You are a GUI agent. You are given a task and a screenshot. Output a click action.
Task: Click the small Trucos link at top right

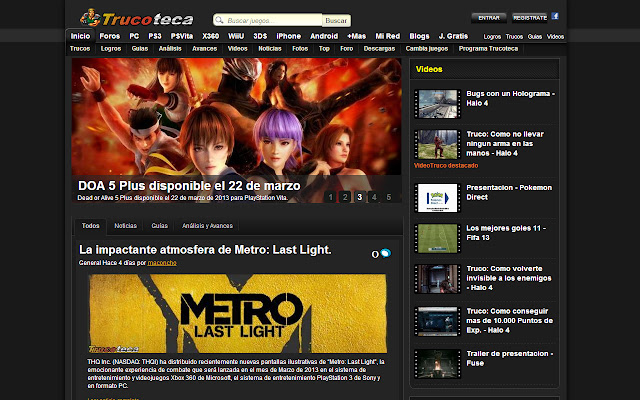pos(514,37)
